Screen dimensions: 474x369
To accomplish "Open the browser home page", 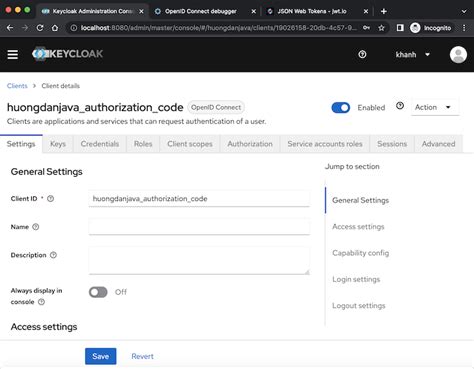I will (x=55, y=28).
